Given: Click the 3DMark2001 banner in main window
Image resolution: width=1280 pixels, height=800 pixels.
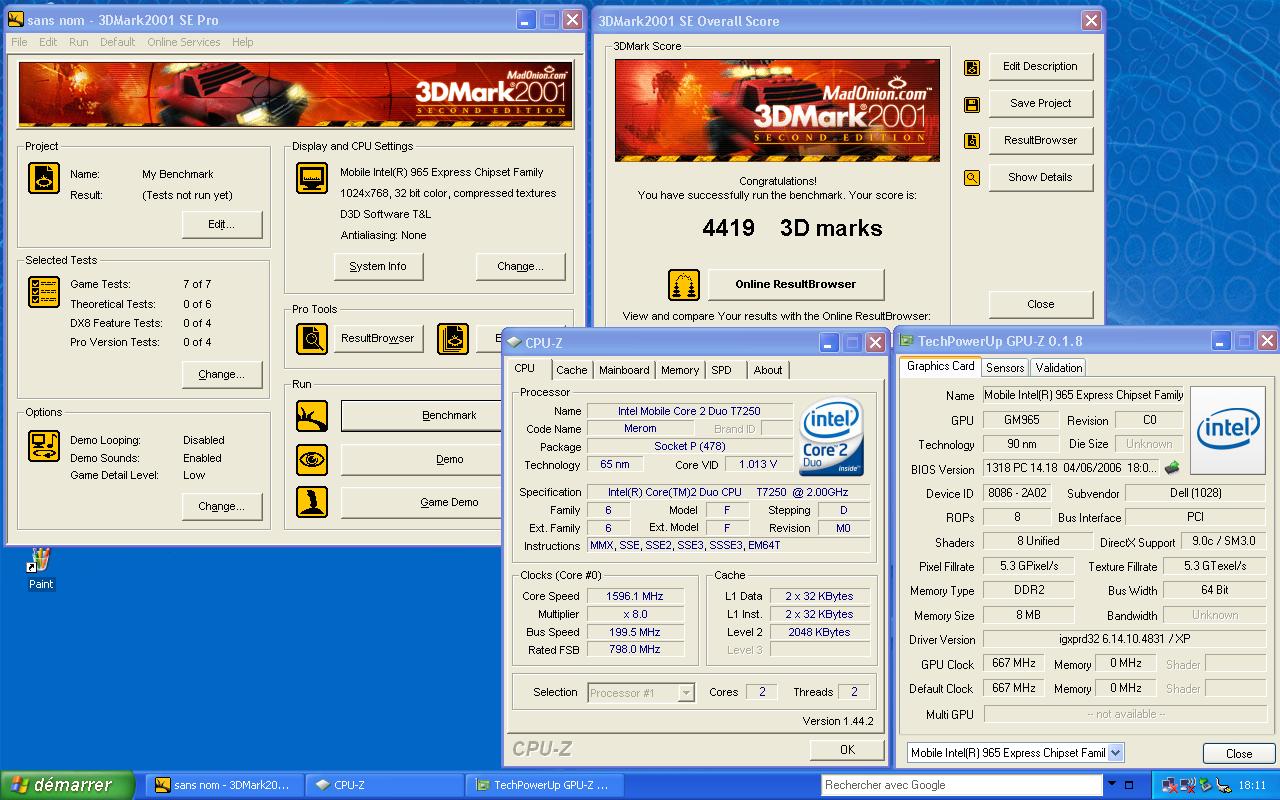Looking at the screenshot, I should click(x=295, y=96).
